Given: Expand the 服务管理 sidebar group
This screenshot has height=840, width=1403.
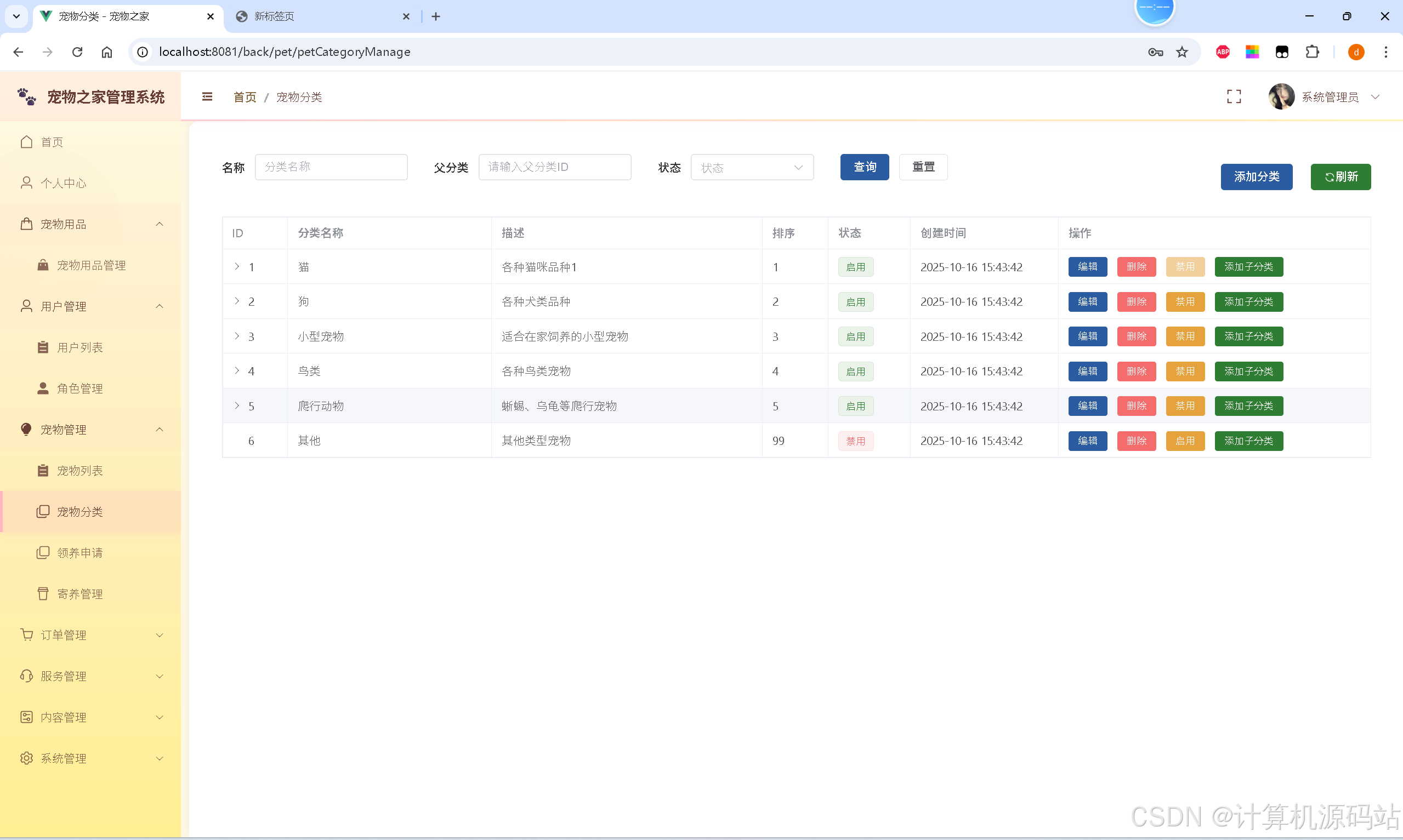Looking at the screenshot, I should (x=90, y=676).
